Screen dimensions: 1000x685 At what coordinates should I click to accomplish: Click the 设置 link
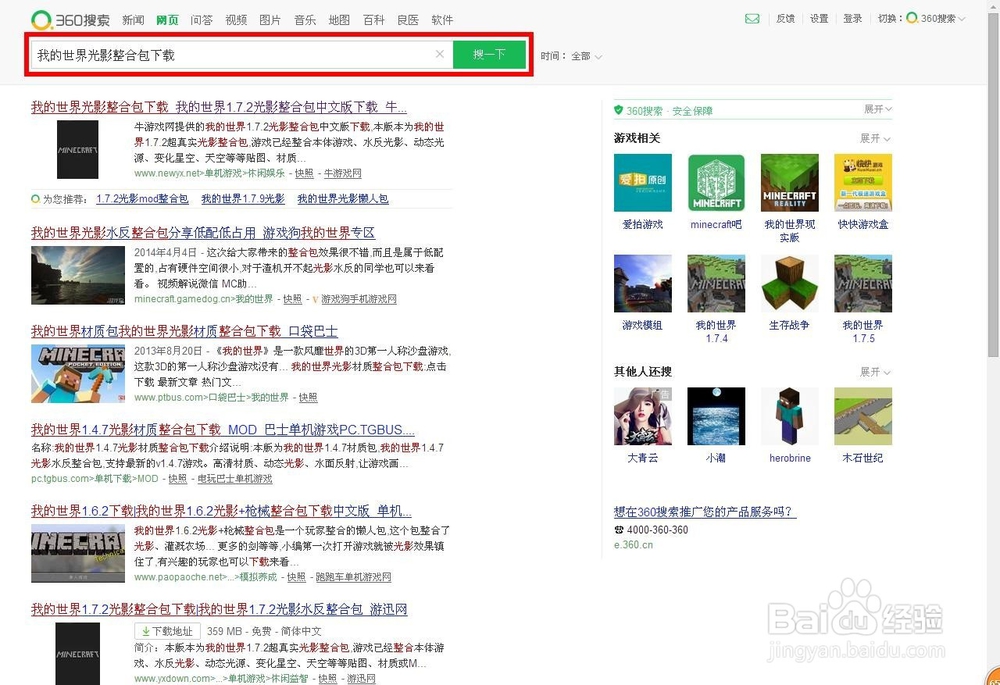[x=819, y=18]
